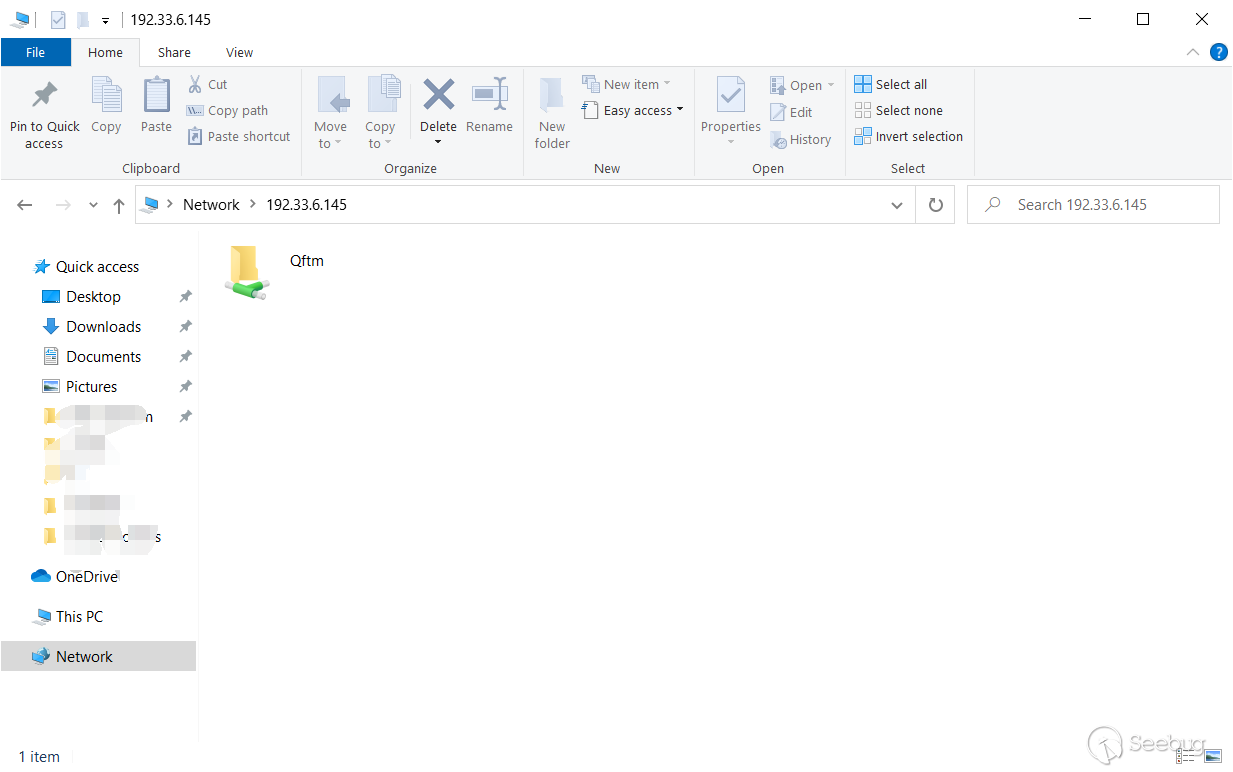The height and width of the screenshot is (772, 1233).
Task: Open the Help question mark icon
Action: click(1218, 53)
